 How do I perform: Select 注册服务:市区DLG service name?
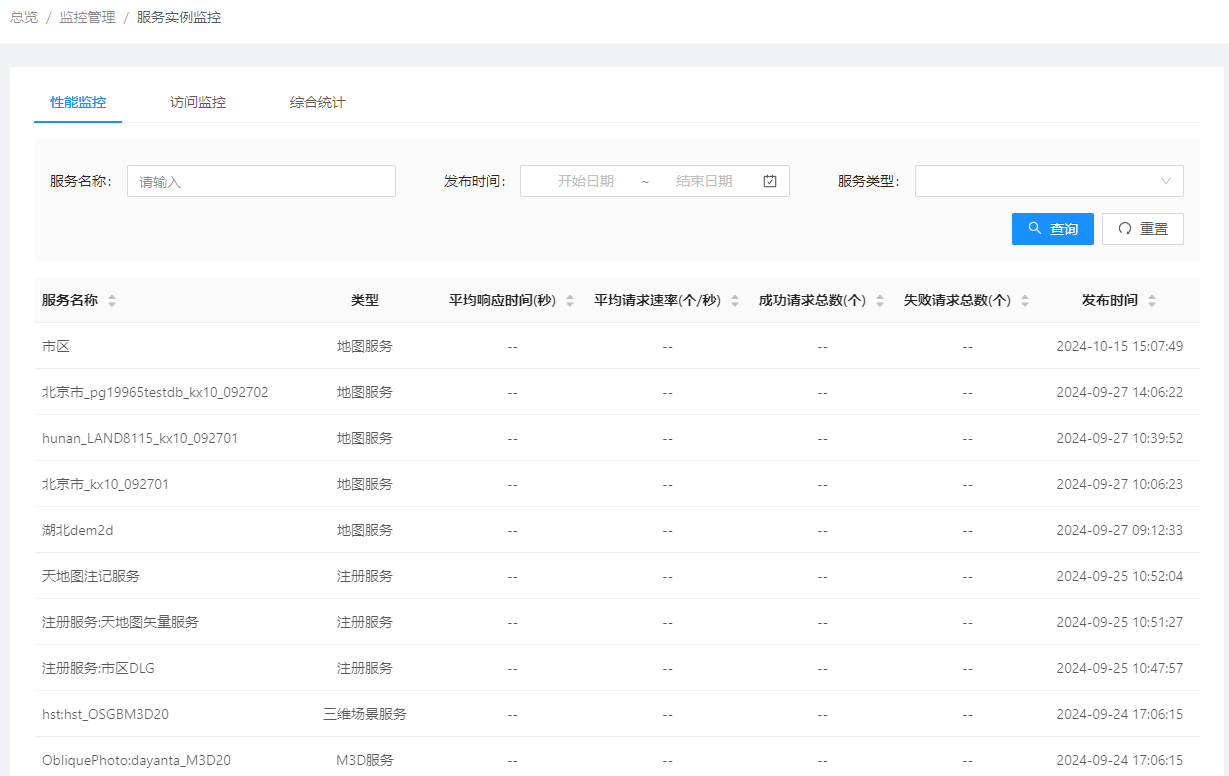tap(99, 668)
